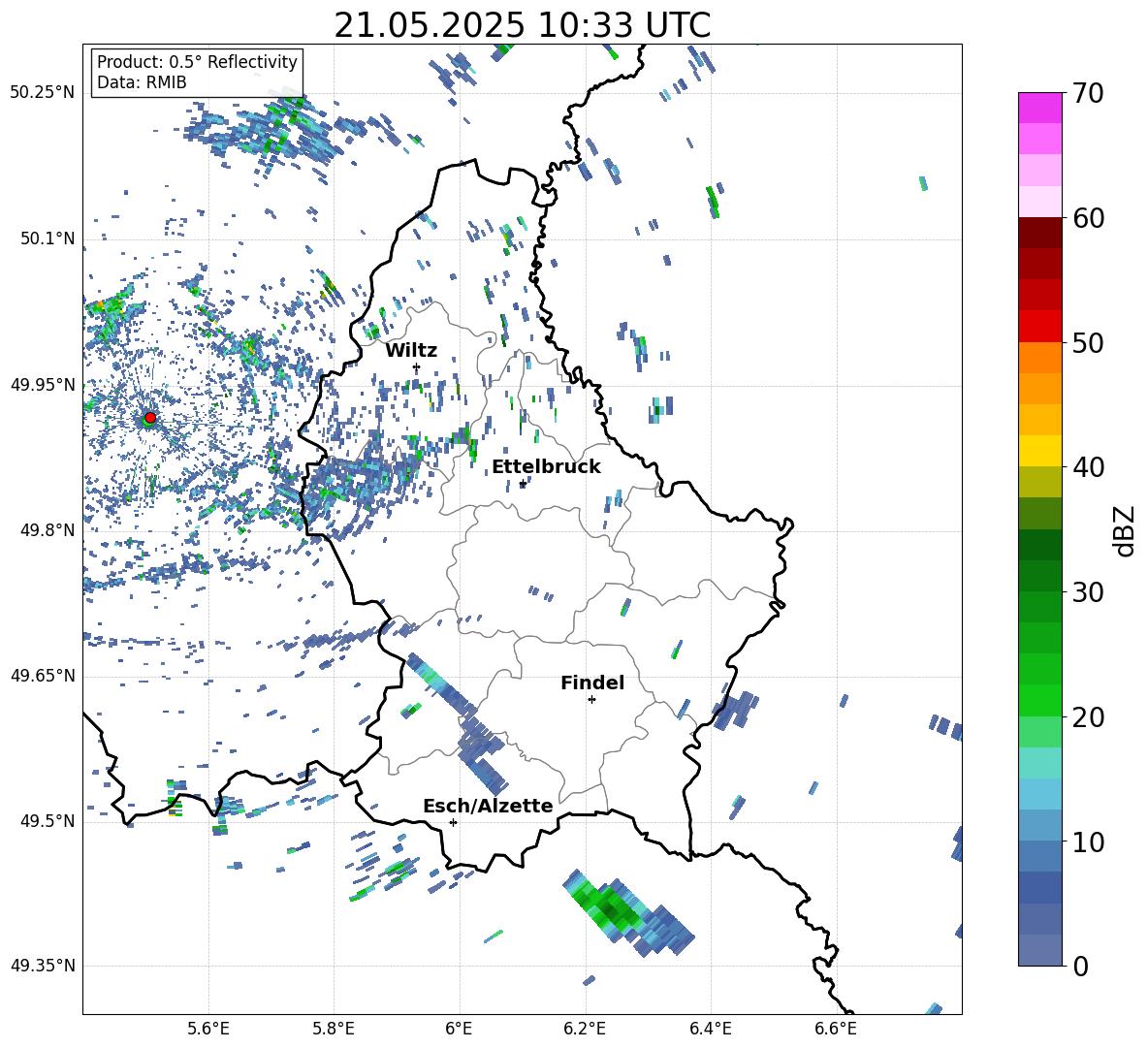Click the colorbar tick label 60
This screenshot has height=1048, width=1148.
(1088, 217)
